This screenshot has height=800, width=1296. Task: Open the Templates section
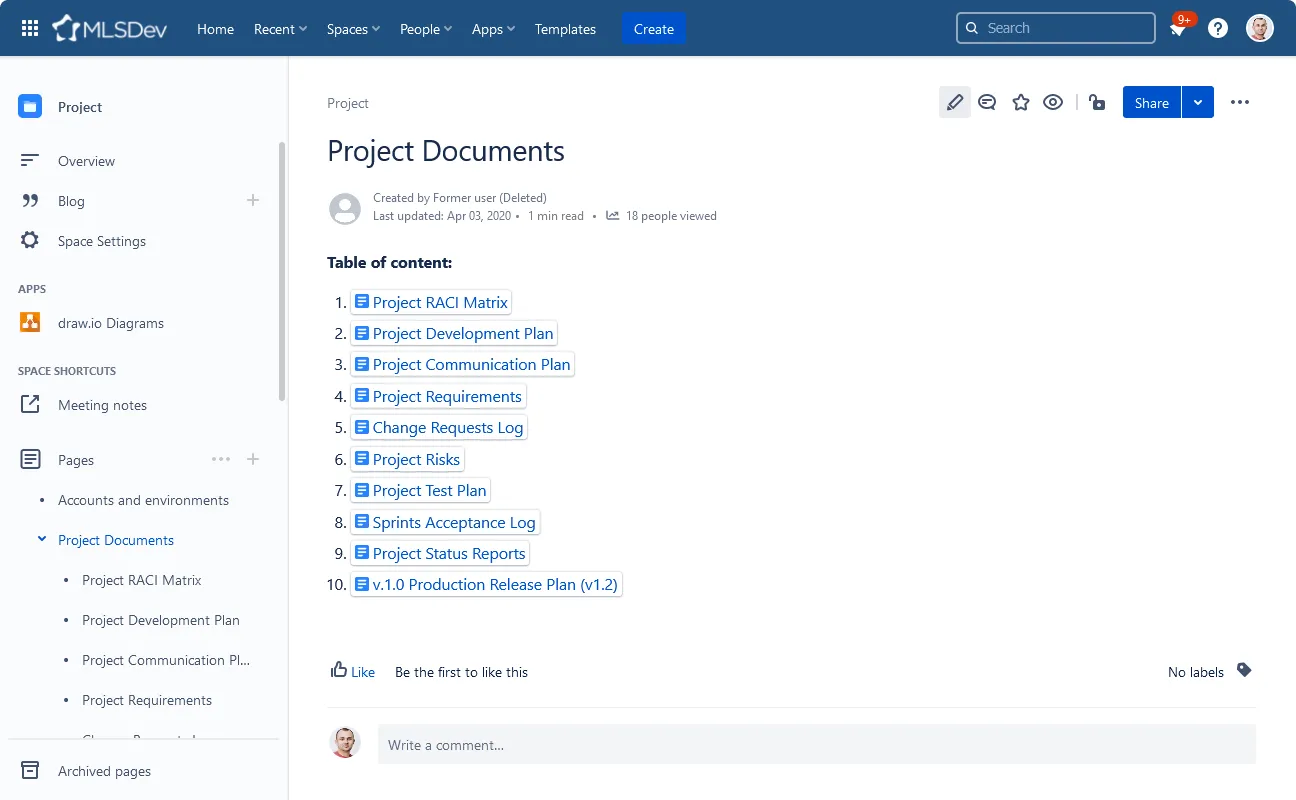565,29
